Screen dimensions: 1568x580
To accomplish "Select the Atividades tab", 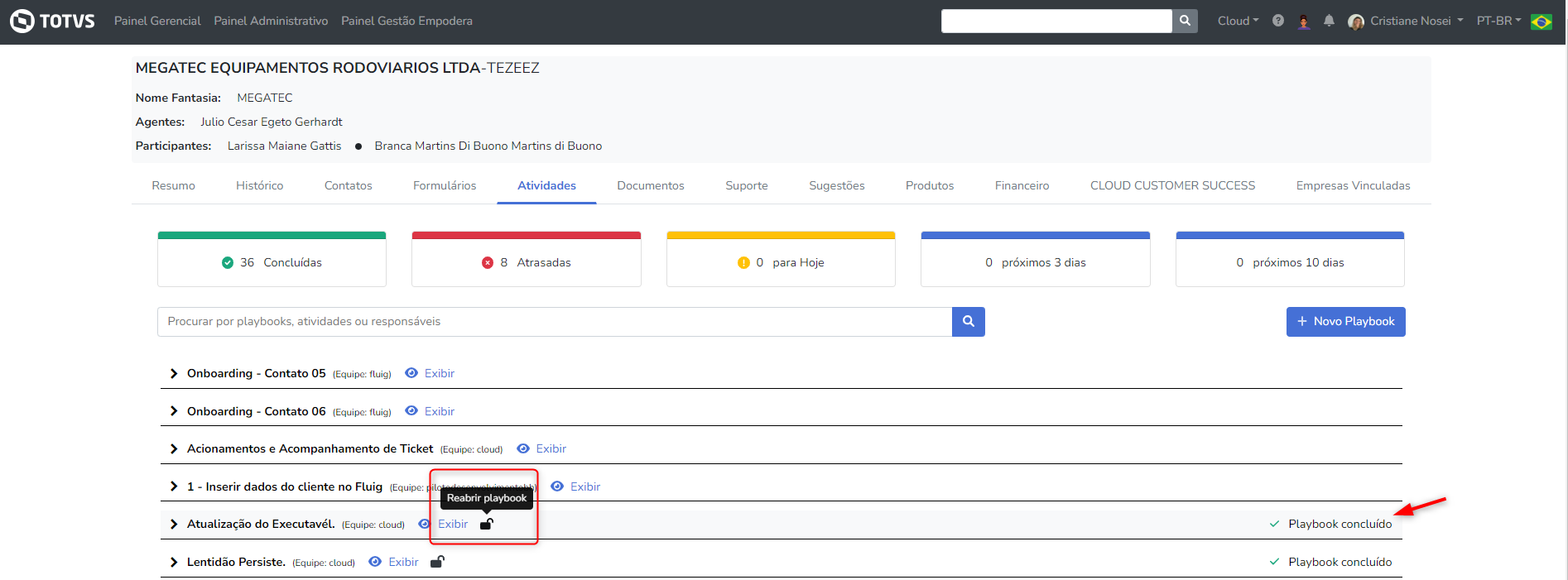I will 546,186.
